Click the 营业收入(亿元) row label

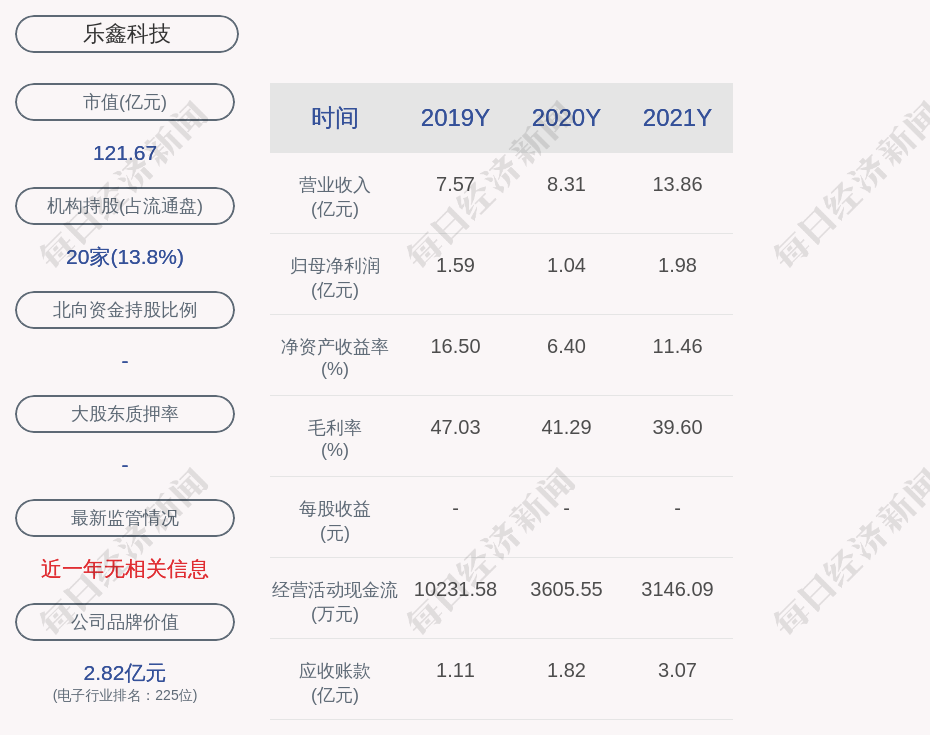pos(335,197)
